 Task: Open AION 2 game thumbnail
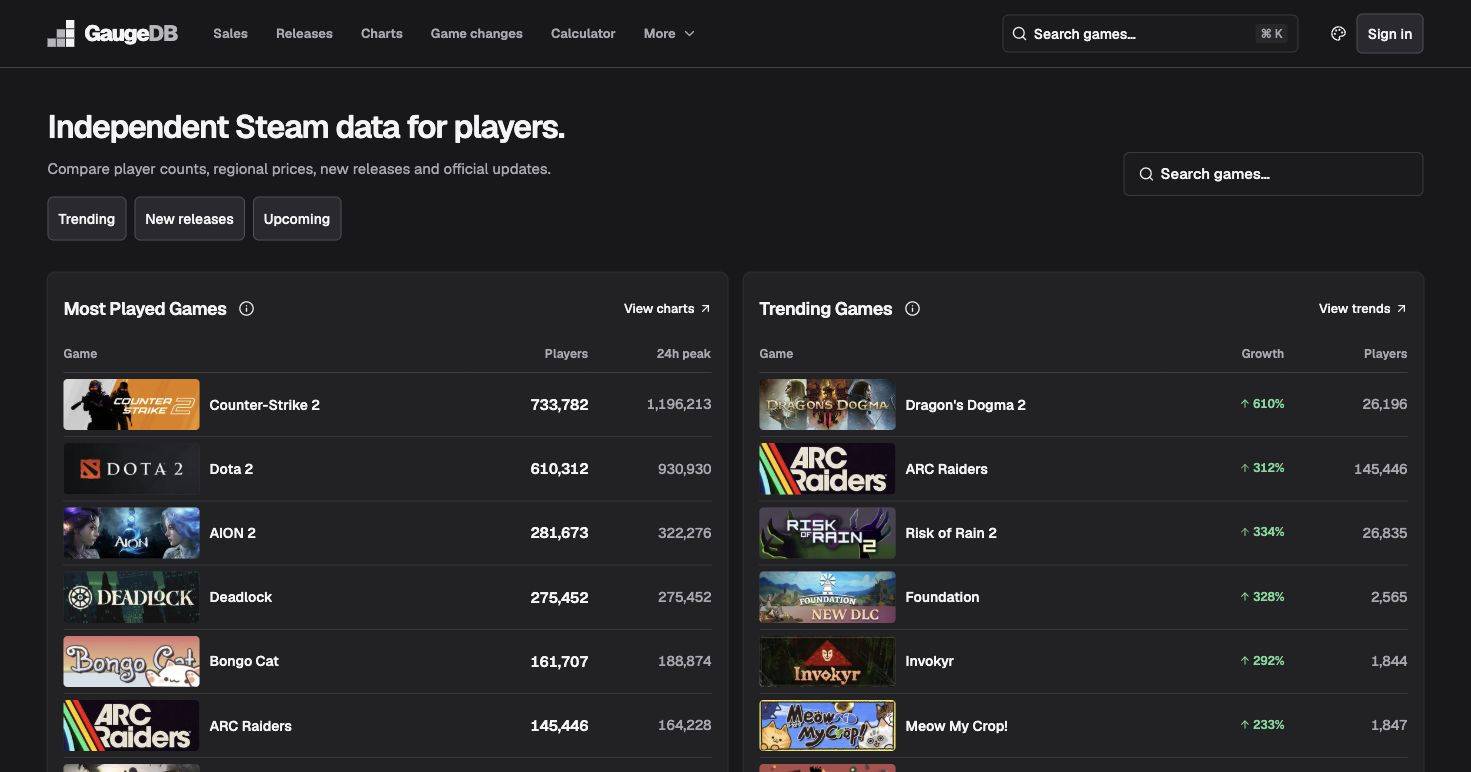pos(131,533)
